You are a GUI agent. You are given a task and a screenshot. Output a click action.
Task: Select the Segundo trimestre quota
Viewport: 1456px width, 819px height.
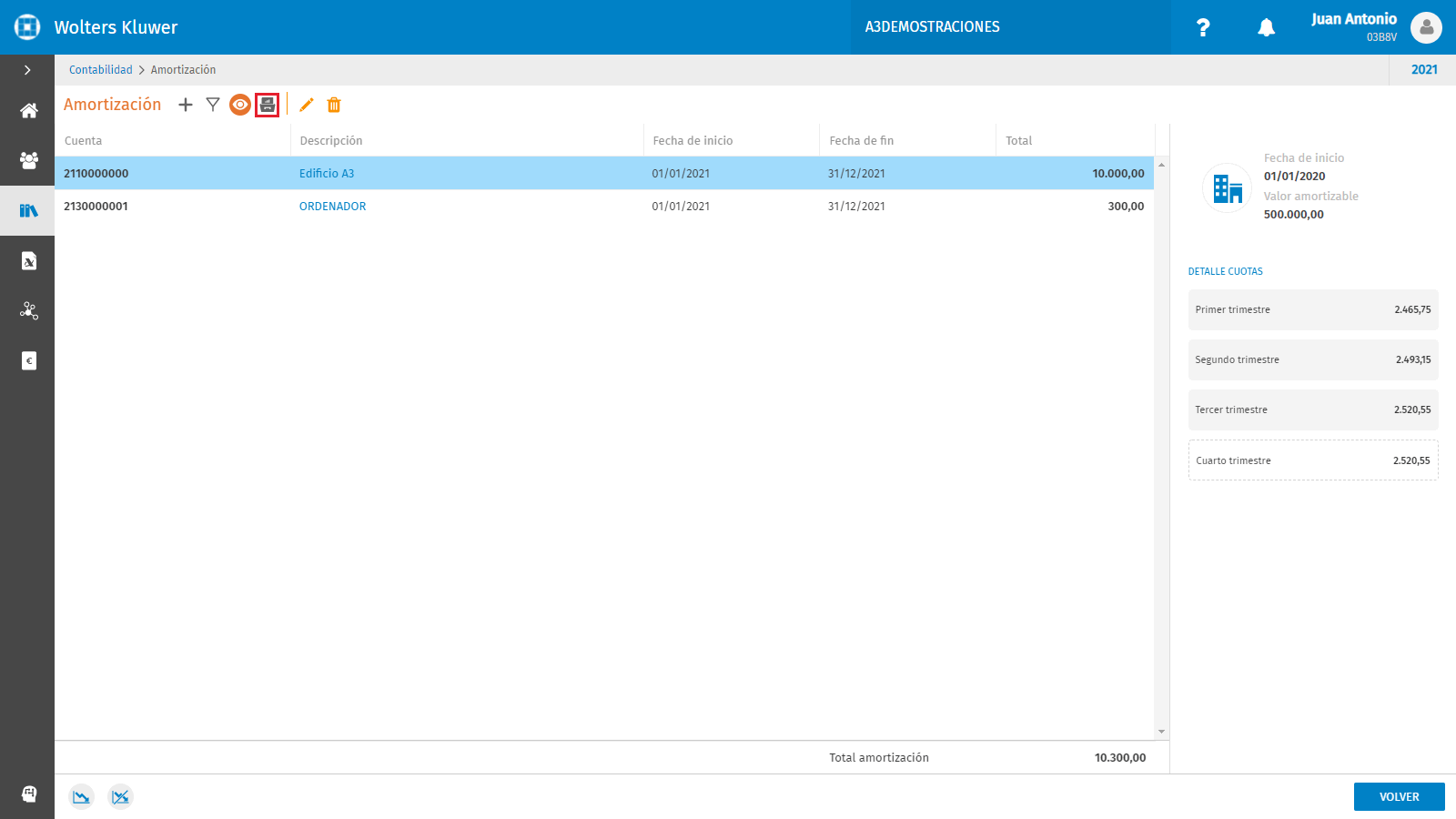click(x=1313, y=359)
